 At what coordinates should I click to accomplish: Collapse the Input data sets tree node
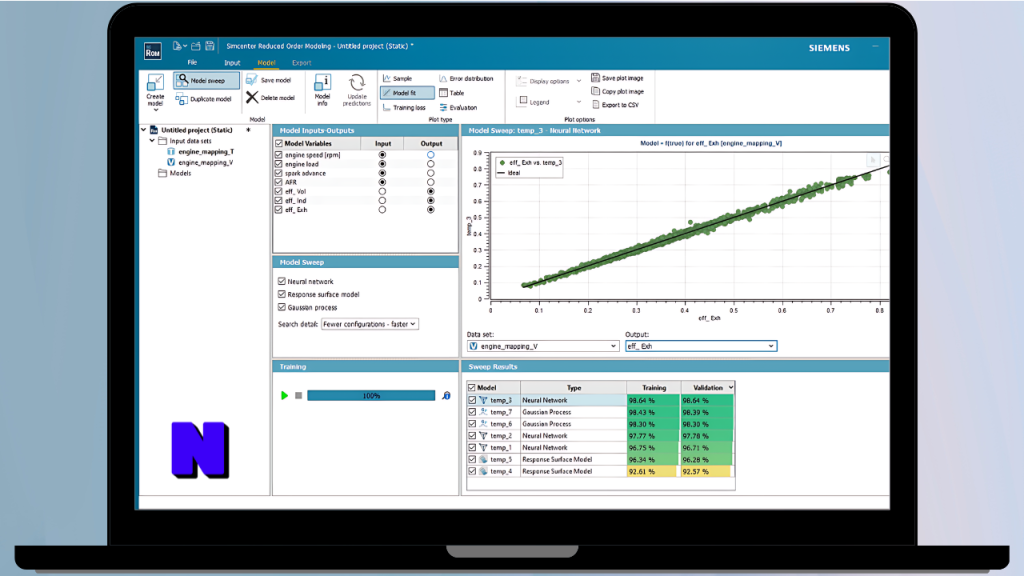tap(152, 140)
